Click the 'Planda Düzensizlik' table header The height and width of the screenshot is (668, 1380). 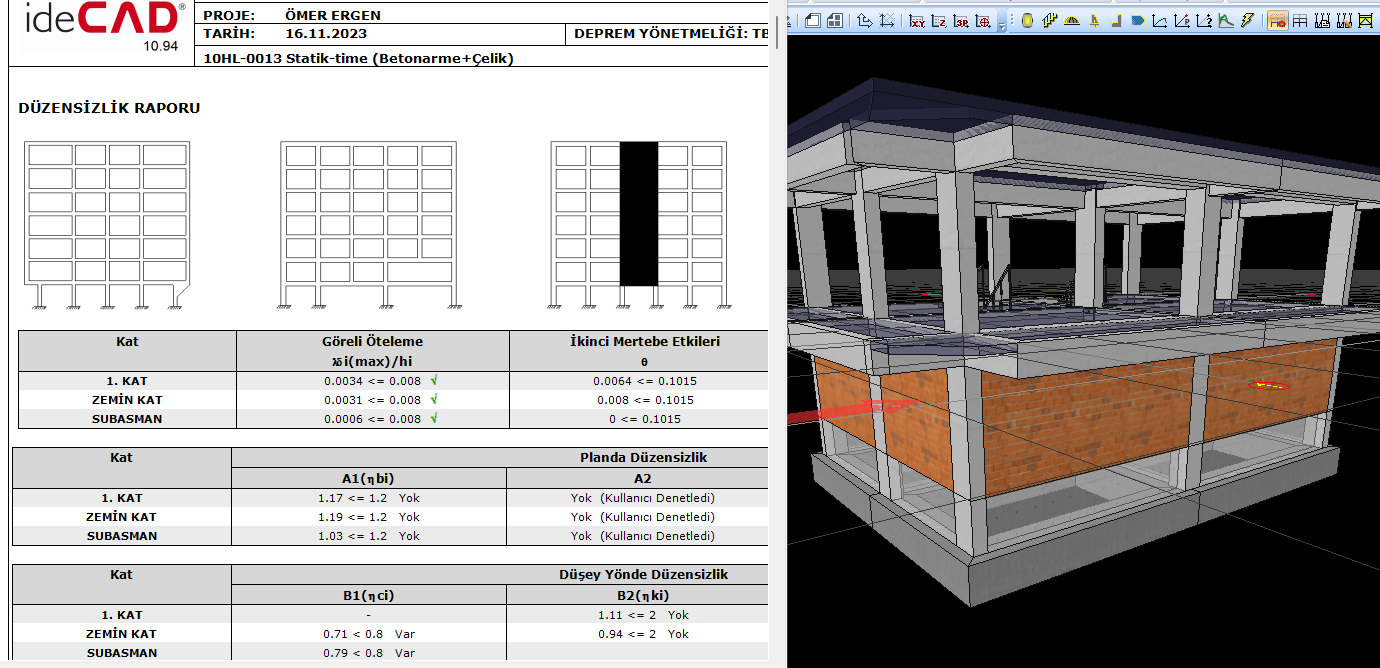(643, 457)
